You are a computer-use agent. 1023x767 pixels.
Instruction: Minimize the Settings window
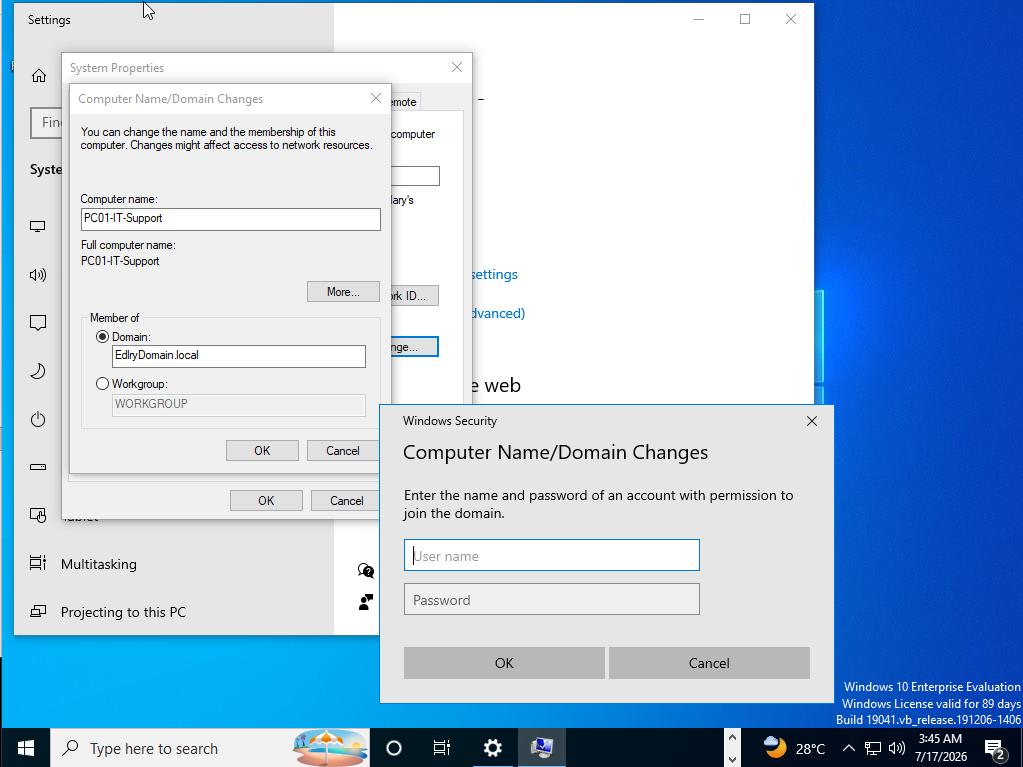point(699,19)
